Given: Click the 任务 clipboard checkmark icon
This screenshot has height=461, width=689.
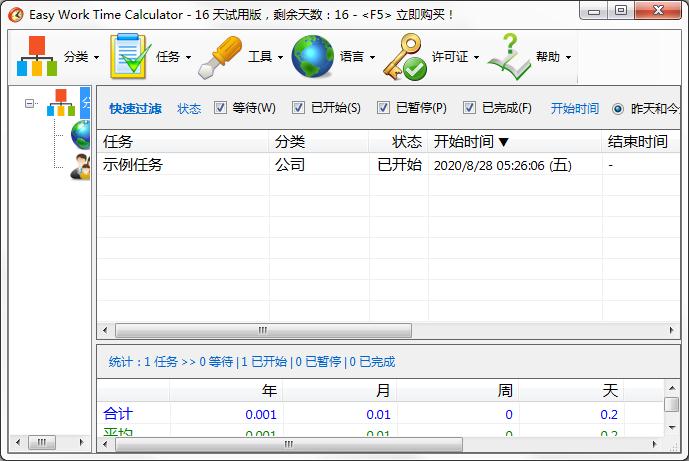Looking at the screenshot, I should point(130,56).
